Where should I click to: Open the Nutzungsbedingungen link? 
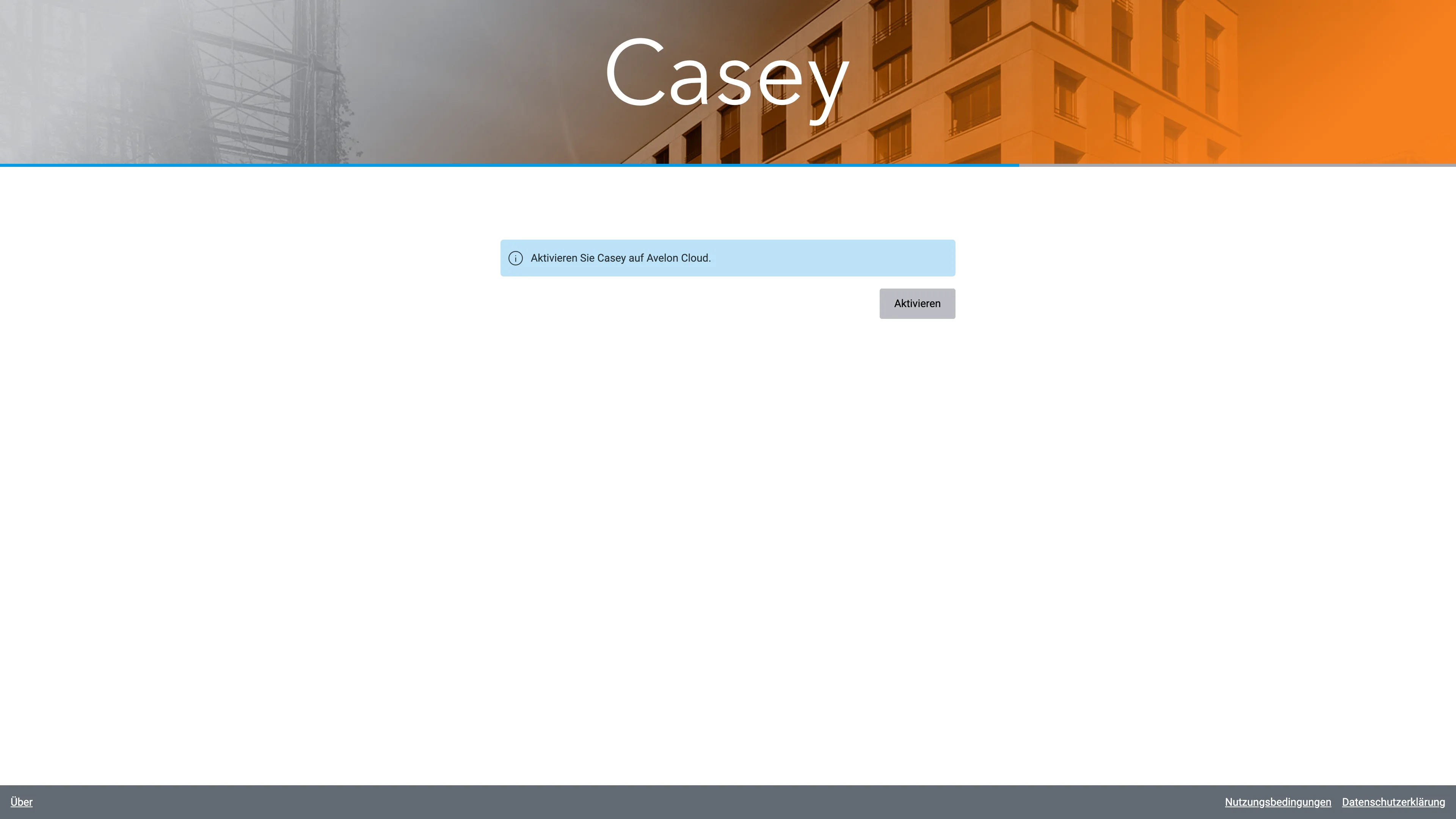1277,802
